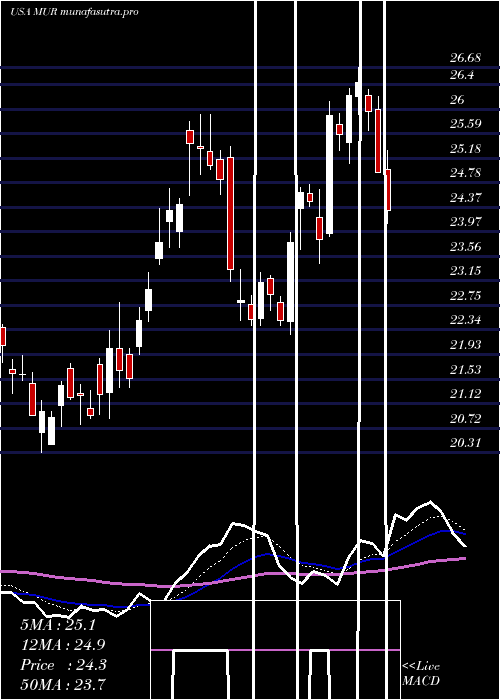Click the 23.15 price axis label
This screenshot has height=700, width=500.
point(466,271)
